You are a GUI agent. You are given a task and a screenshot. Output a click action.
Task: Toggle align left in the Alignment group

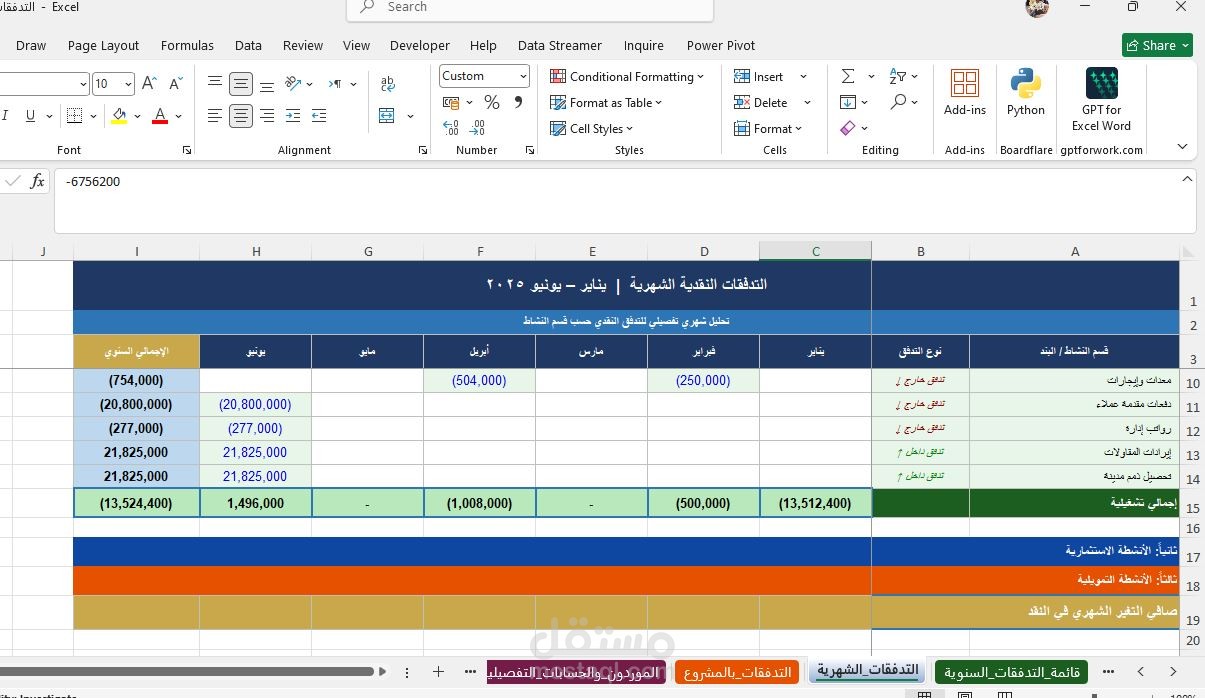click(x=215, y=116)
